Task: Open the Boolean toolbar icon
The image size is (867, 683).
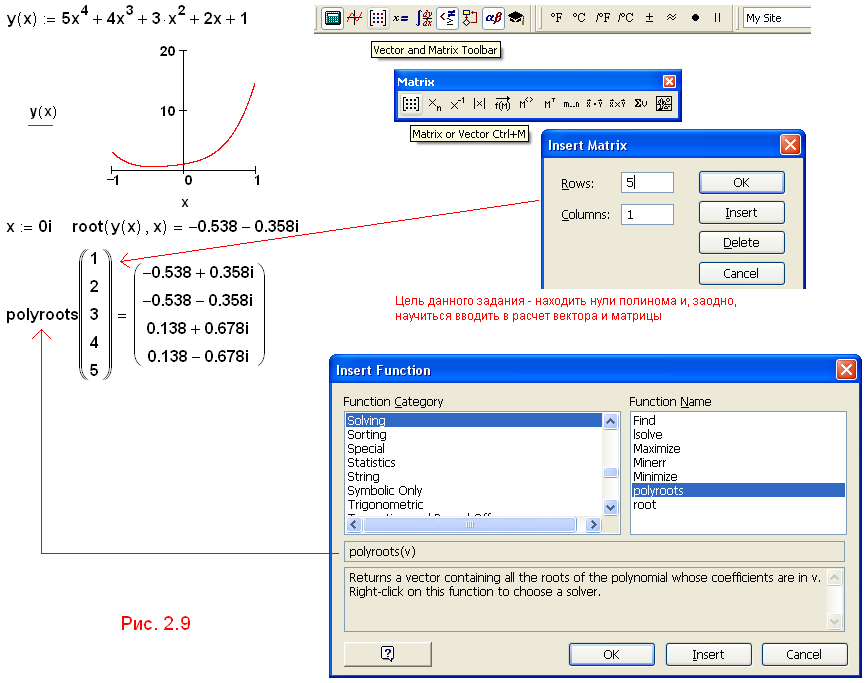Action: click(447, 18)
